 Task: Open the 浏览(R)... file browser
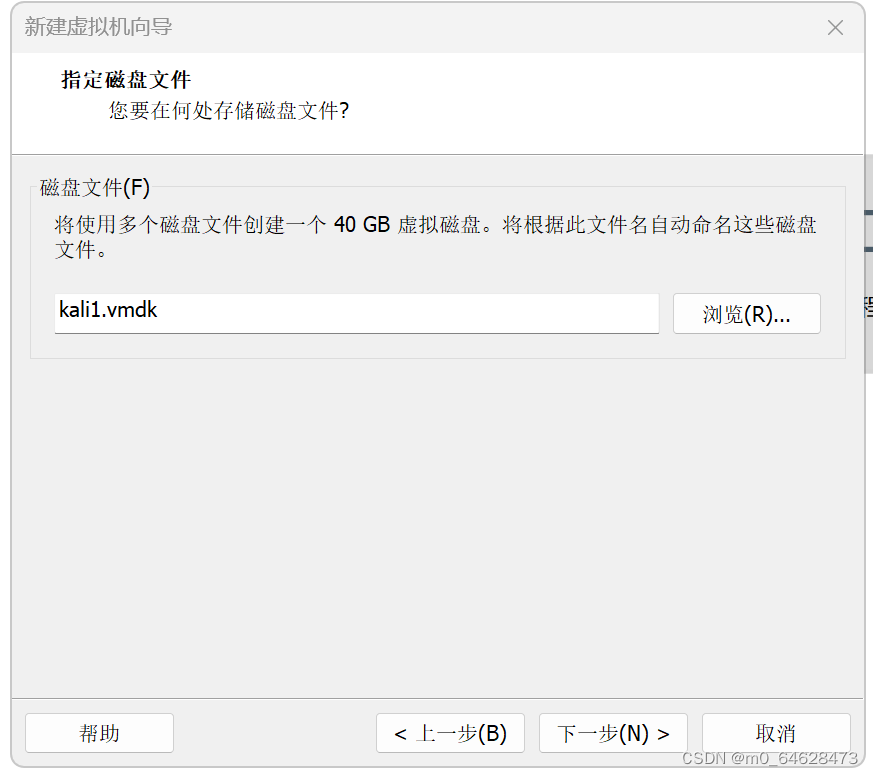746,314
